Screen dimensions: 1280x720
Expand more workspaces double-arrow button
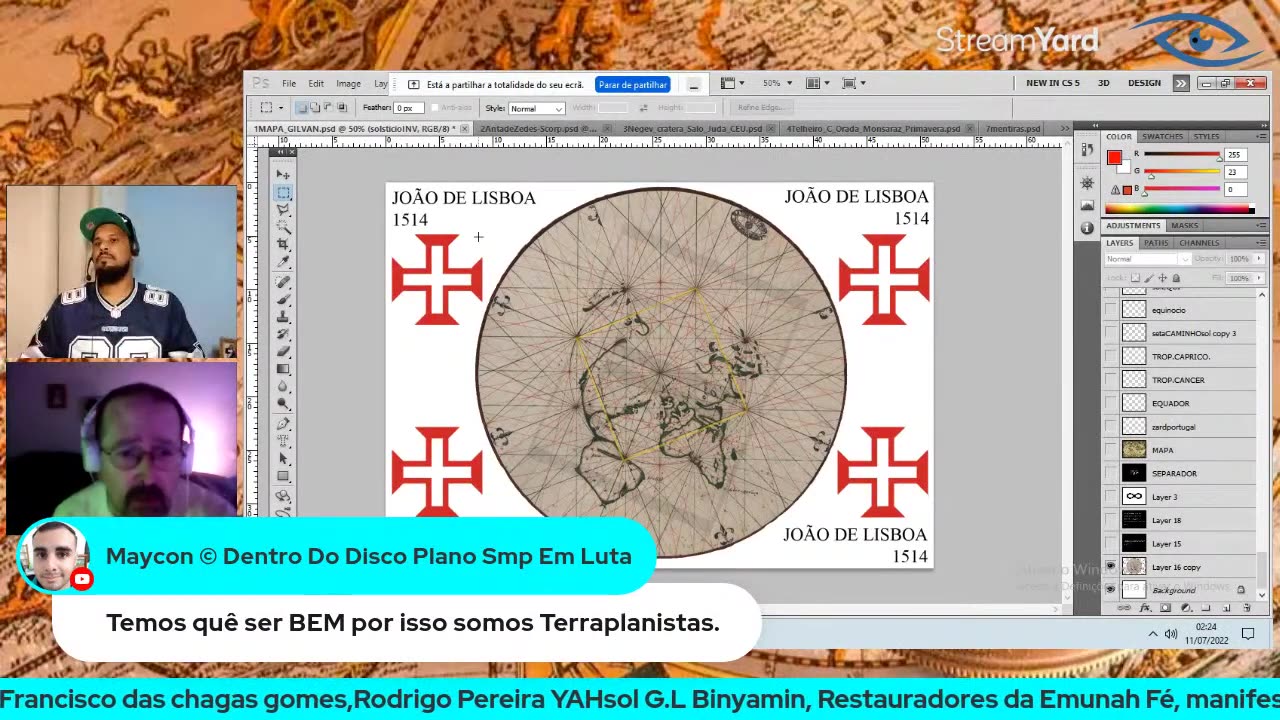(1181, 83)
